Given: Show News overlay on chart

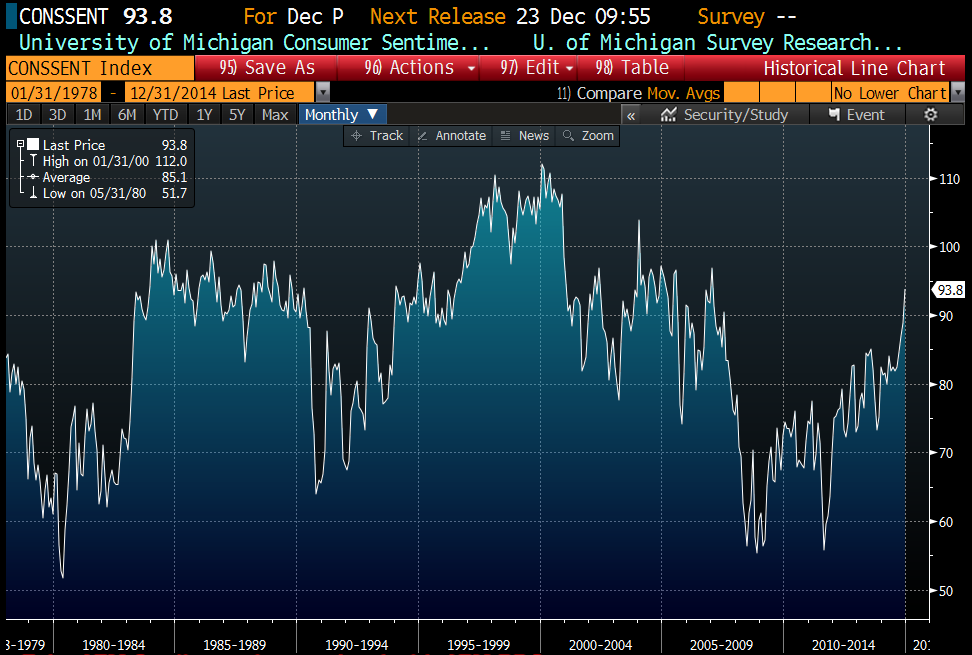Looking at the screenshot, I should [x=524, y=135].
